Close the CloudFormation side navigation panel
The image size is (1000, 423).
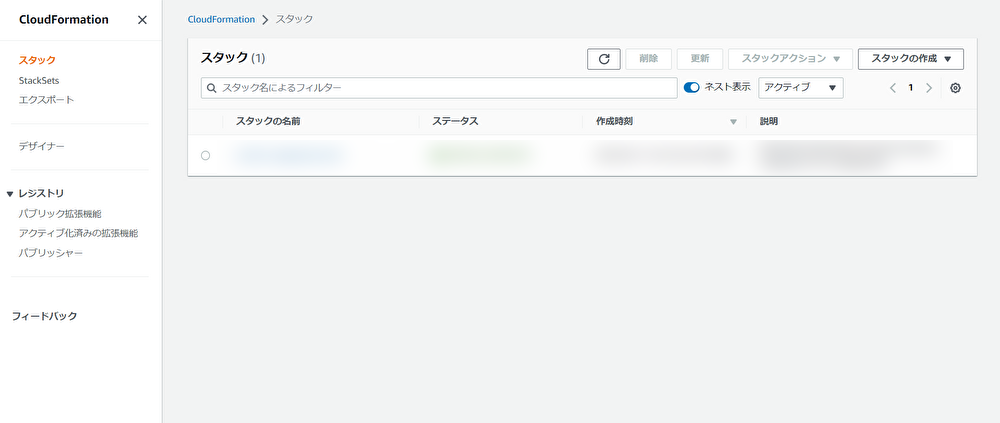point(142,20)
